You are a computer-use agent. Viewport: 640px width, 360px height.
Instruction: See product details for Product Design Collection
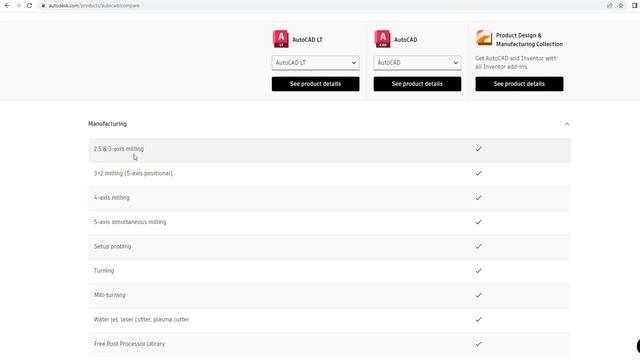(519, 84)
